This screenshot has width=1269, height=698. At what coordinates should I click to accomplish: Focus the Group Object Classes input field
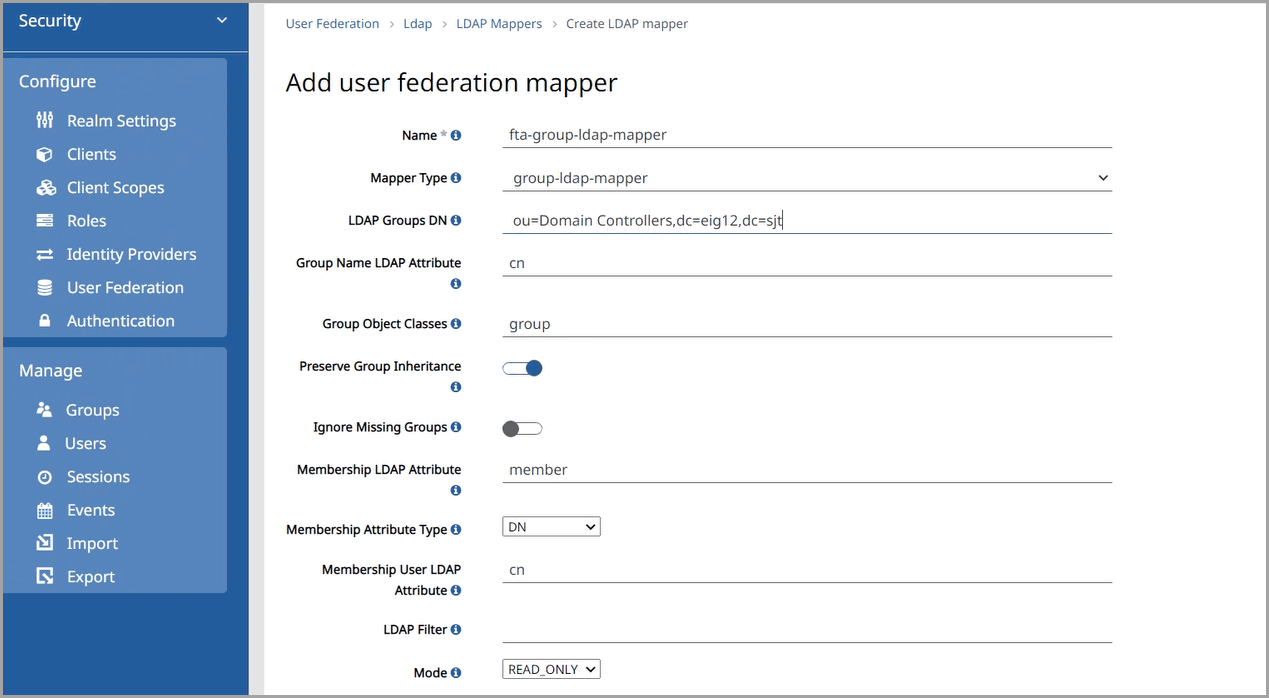pyautogui.click(x=806, y=324)
